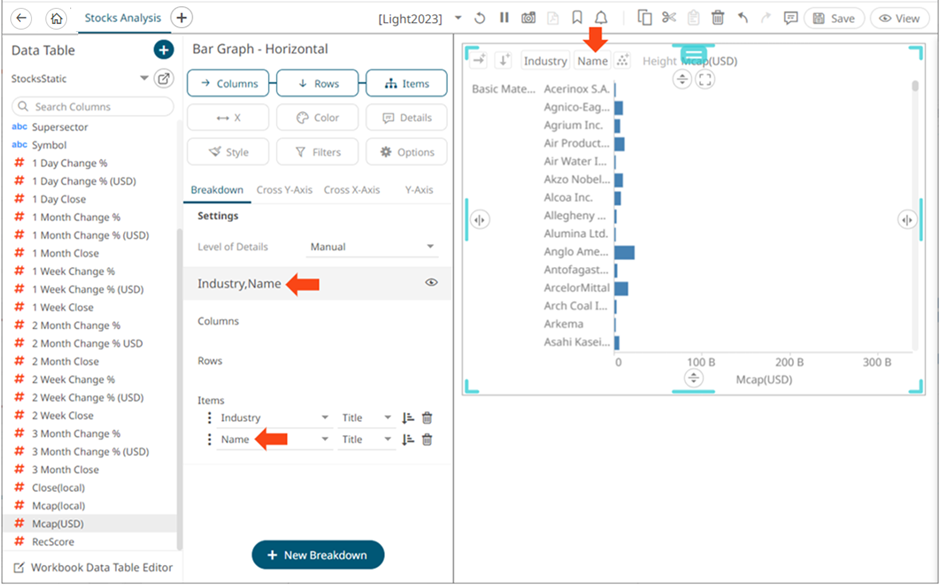The image size is (941, 586).
Task: Switch to the Cross Y-Axis tab
Action: (x=284, y=190)
